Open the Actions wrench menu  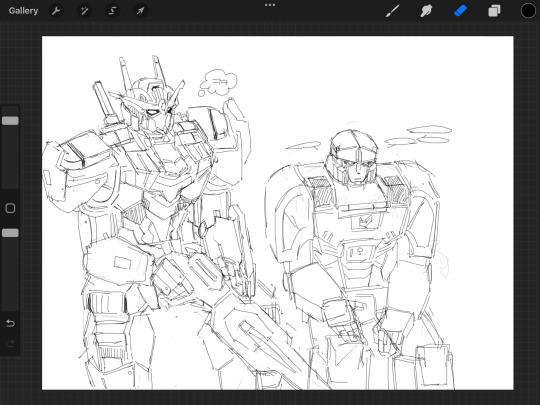(x=56, y=11)
